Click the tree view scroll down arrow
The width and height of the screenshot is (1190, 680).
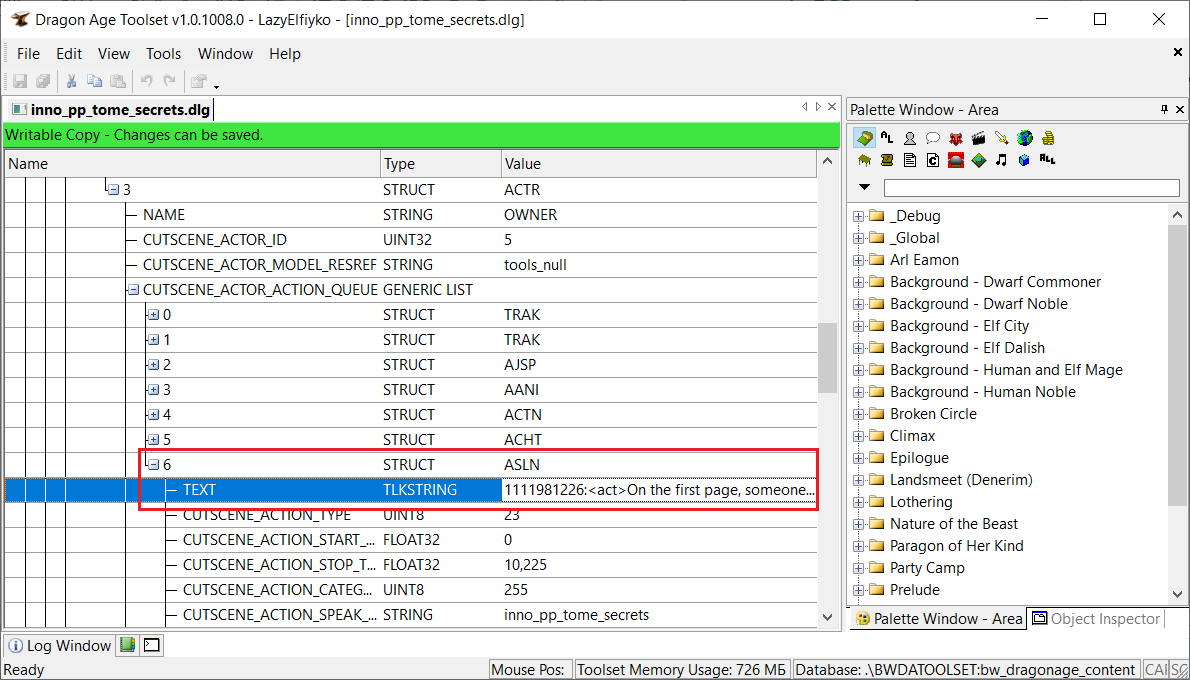click(826, 617)
